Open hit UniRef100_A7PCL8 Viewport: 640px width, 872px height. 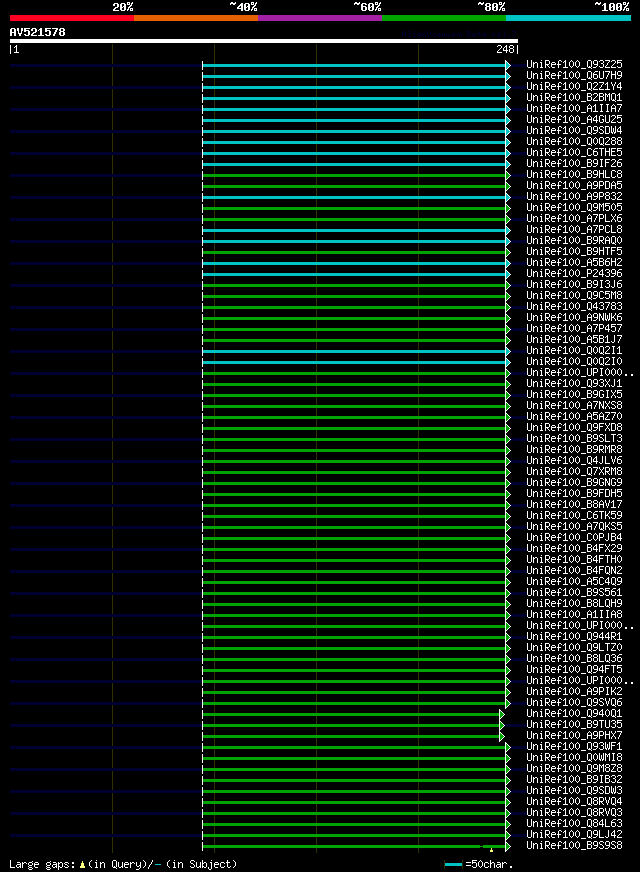point(574,230)
